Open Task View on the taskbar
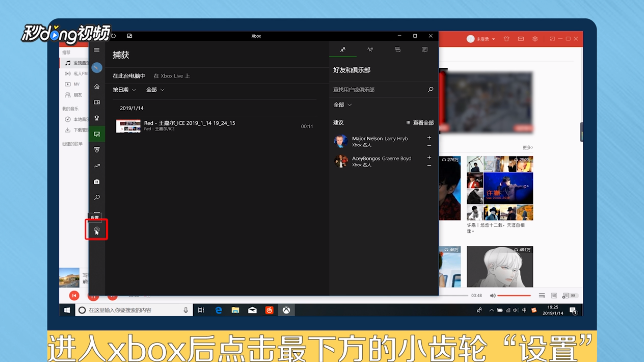The width and height of the screenshot is (644, 362). 201,310
